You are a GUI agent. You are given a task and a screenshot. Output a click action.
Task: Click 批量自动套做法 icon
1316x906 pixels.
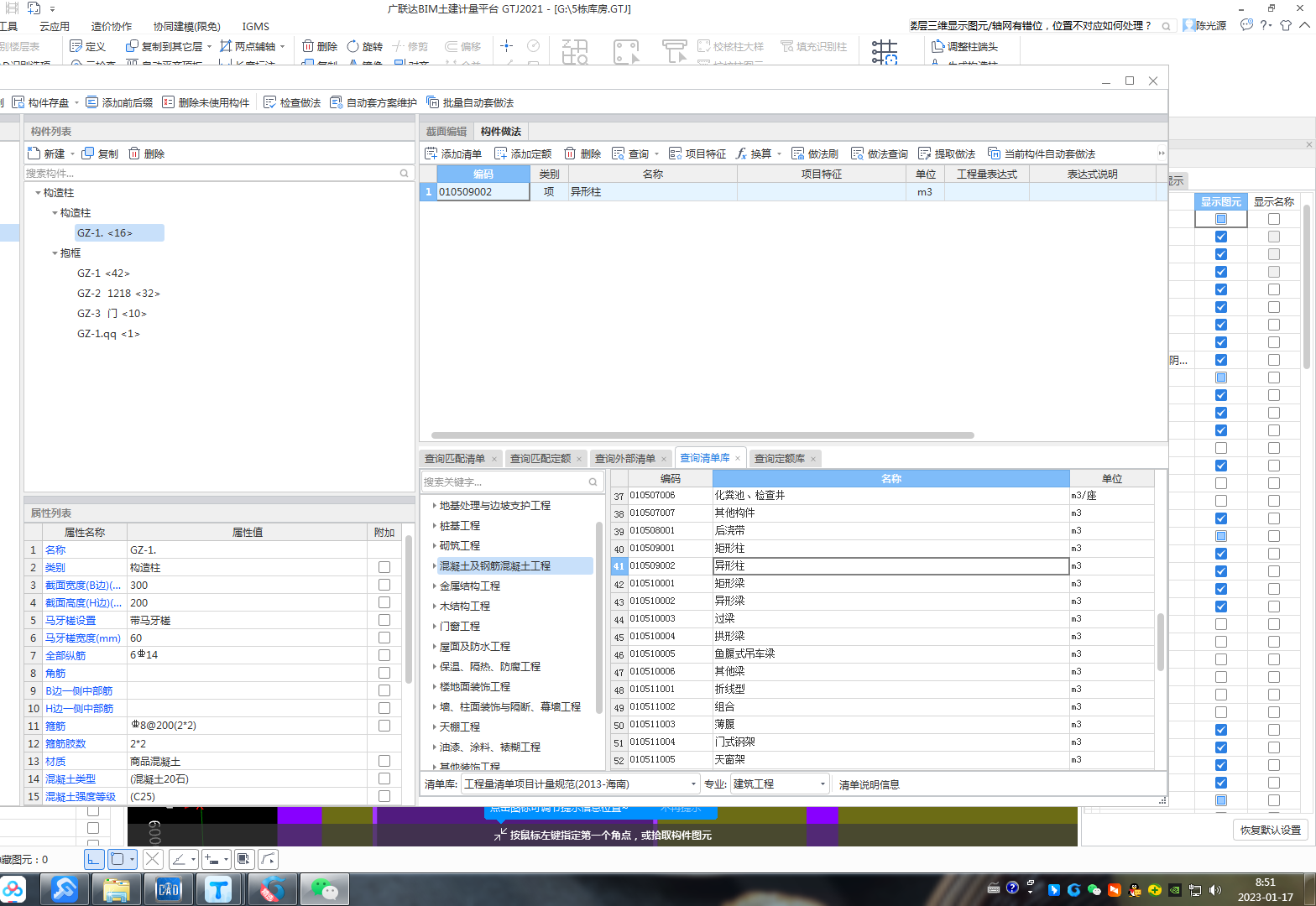(x=433, y=102)
